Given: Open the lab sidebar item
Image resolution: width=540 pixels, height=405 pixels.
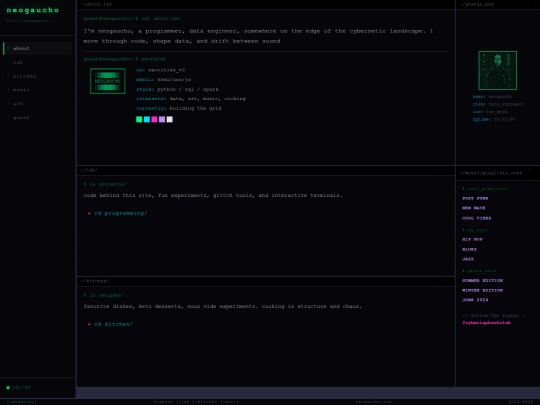Looking at the screenshot, I should click(x=38, y=62).
